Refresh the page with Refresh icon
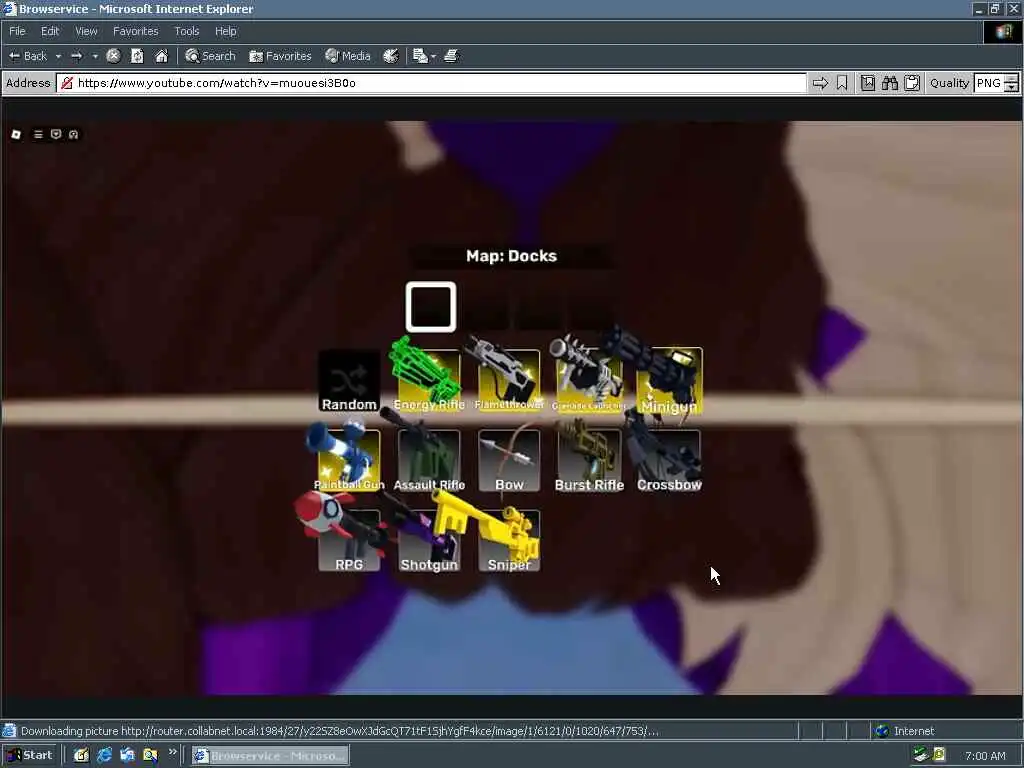The height and width of the screenshot is (768, 1024). tap(137, 56)
